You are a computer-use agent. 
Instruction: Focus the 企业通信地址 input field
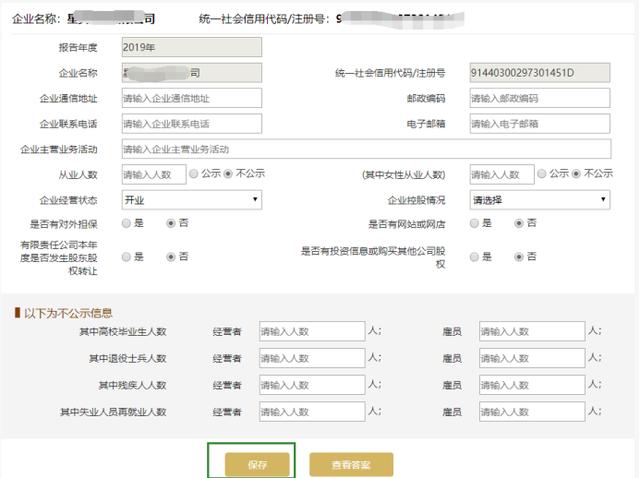192,98
